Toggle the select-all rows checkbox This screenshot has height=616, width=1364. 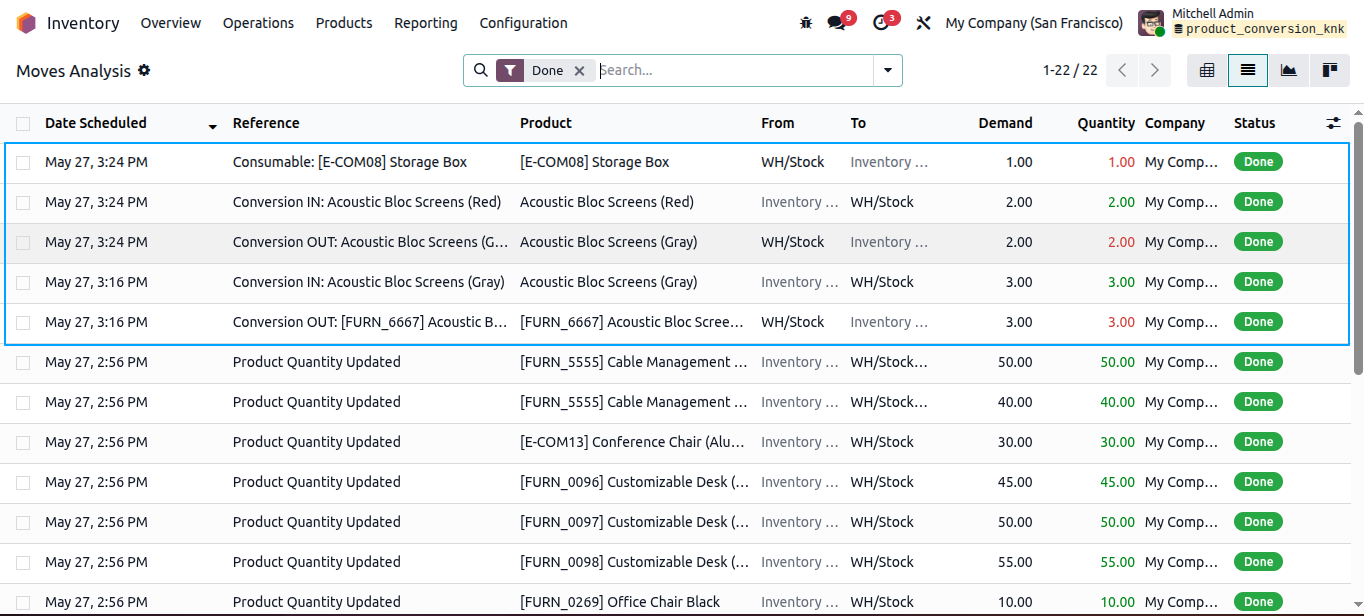tap(23, 123)
